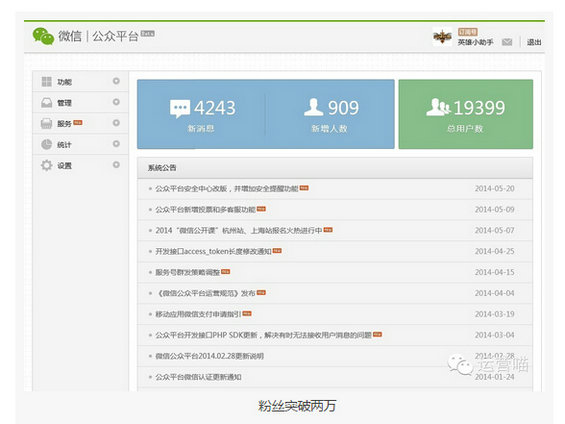
Task: Click the group total users icon
Action: (438, 107)
